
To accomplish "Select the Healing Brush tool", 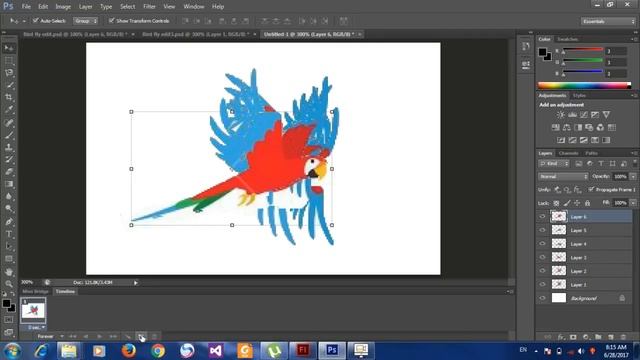I will [9, 122].
